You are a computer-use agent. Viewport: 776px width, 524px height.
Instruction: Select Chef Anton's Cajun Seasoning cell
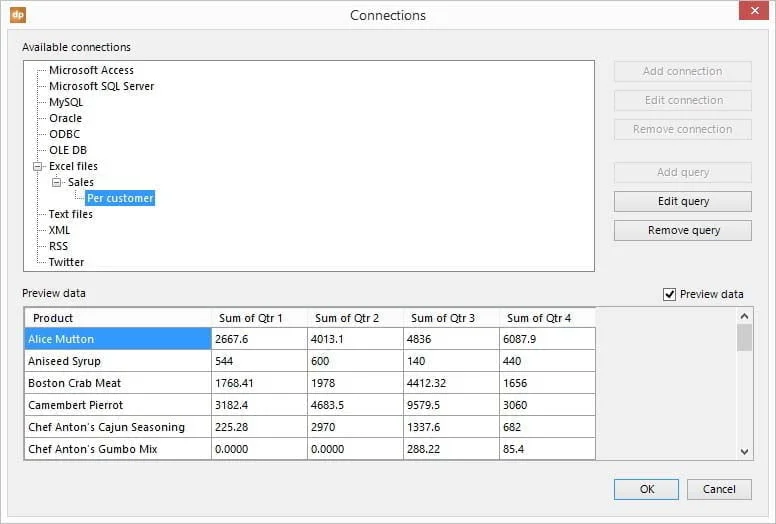pos(118,427)
